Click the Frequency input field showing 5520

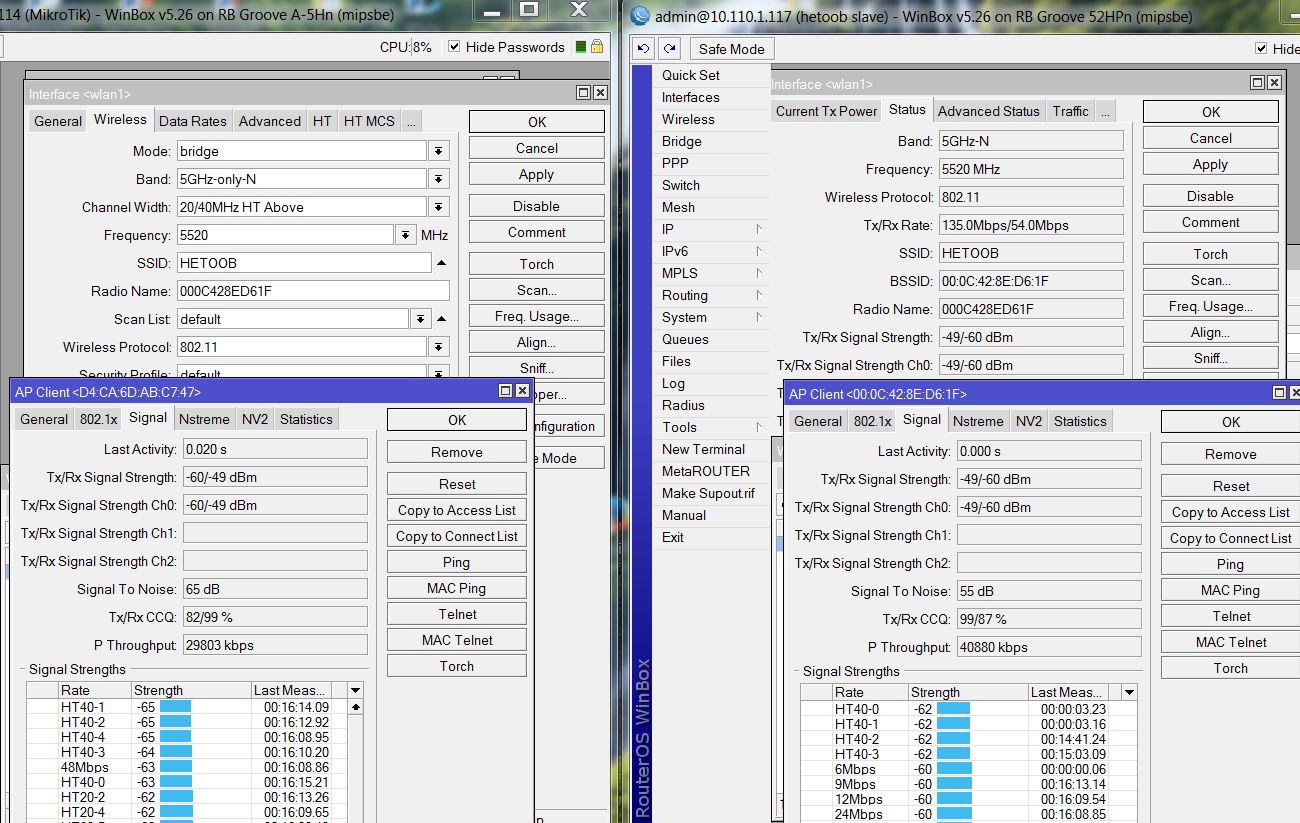(285, 235)
